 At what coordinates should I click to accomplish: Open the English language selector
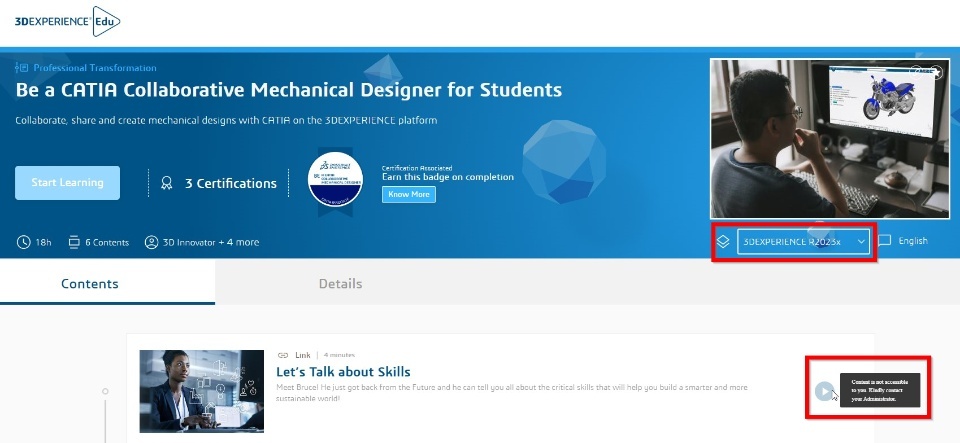(913, 241)
